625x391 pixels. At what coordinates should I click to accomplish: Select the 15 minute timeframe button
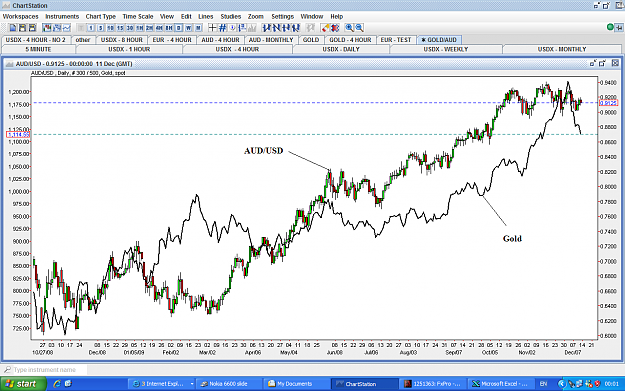pyautogui.click(x=120, y=28)
